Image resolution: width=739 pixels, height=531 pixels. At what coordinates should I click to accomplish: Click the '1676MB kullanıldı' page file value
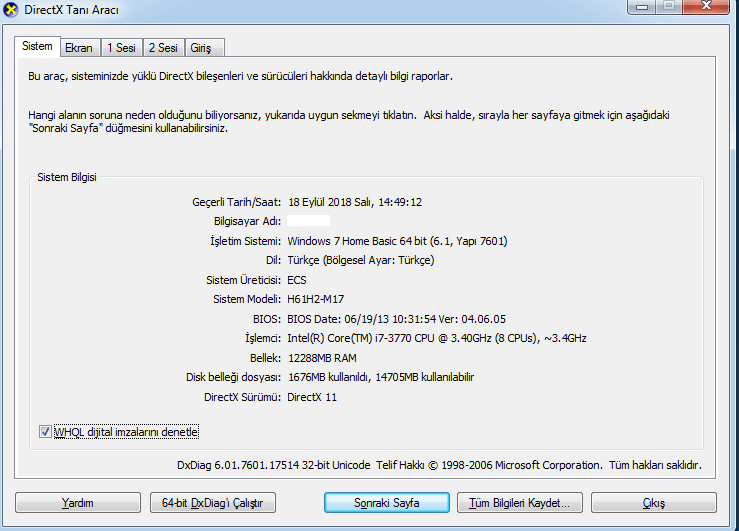click(329, 377)
